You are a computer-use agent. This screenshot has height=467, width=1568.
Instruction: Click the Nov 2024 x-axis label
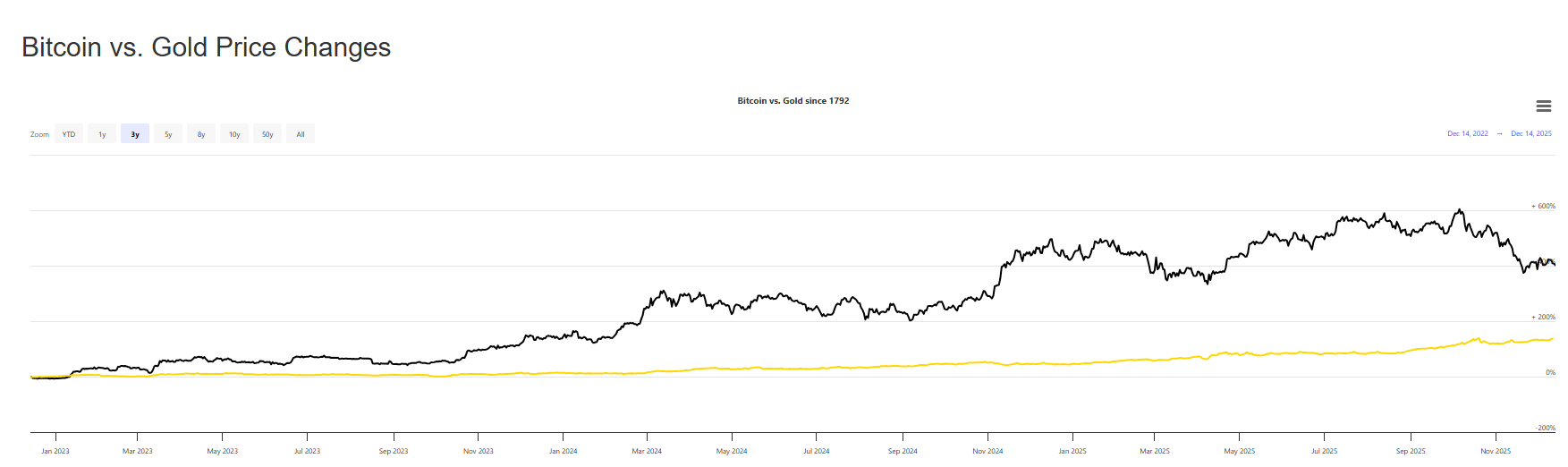pyautogui.click(x=987, y=451)
